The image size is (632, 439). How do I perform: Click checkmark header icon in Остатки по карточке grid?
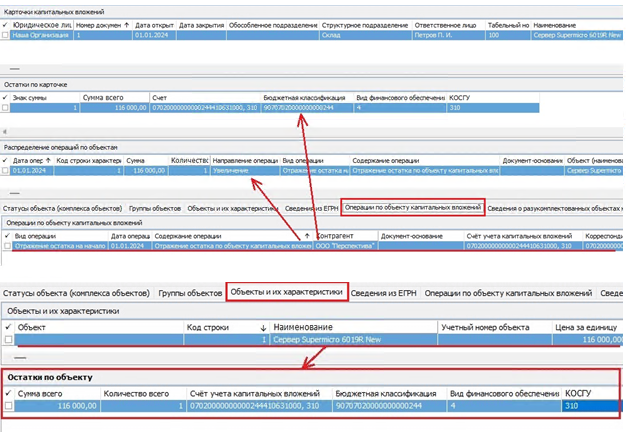(x=6, y=97)
